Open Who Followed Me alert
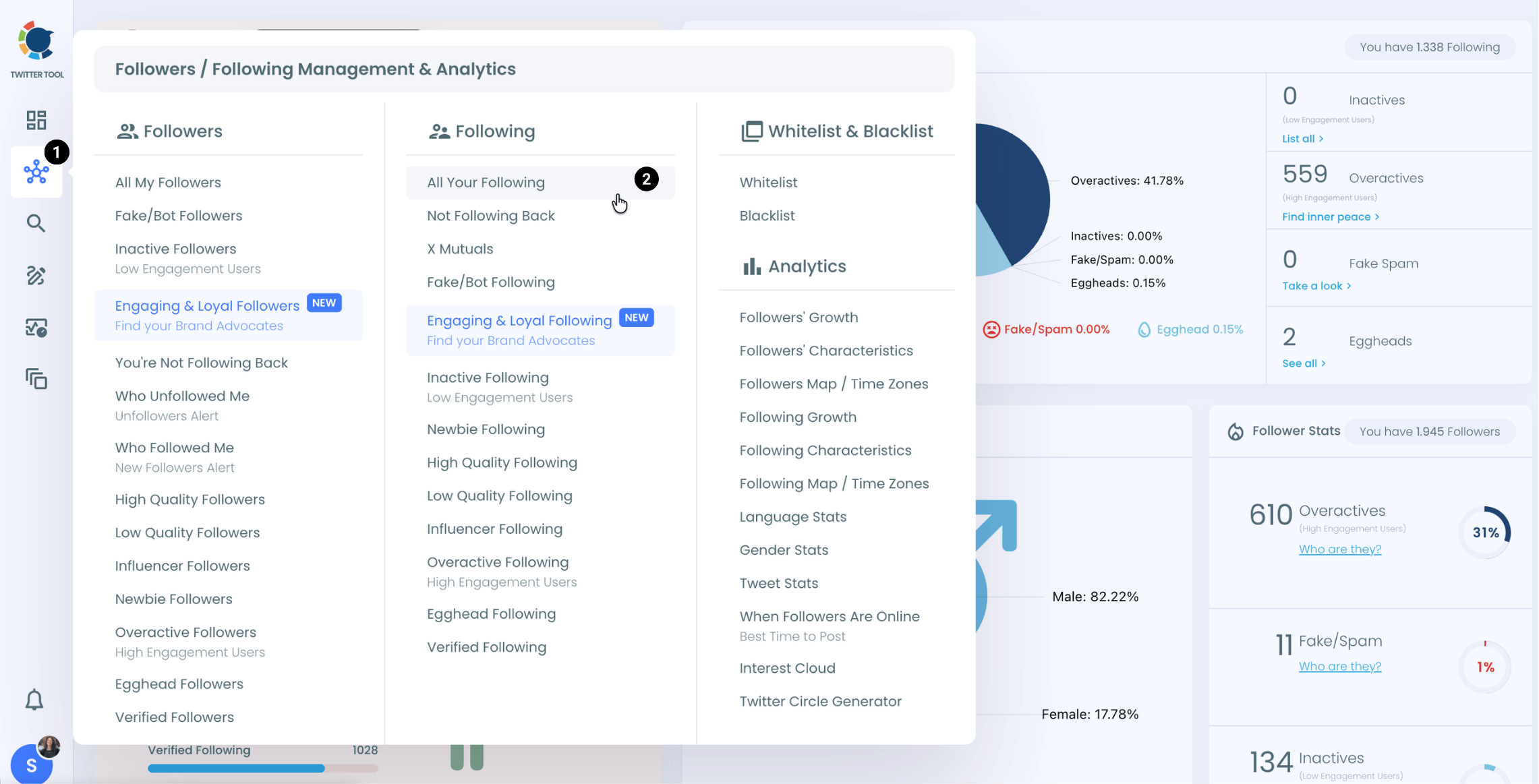Viewport: 1539px width, 784px height. [175, 457]
